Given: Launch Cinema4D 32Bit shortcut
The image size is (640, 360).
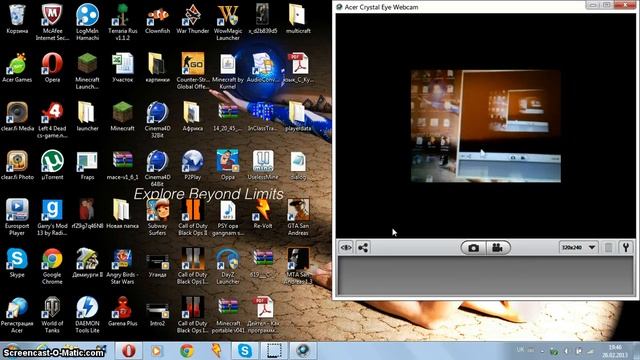Looking at the screenshot, I should point(158,120).
